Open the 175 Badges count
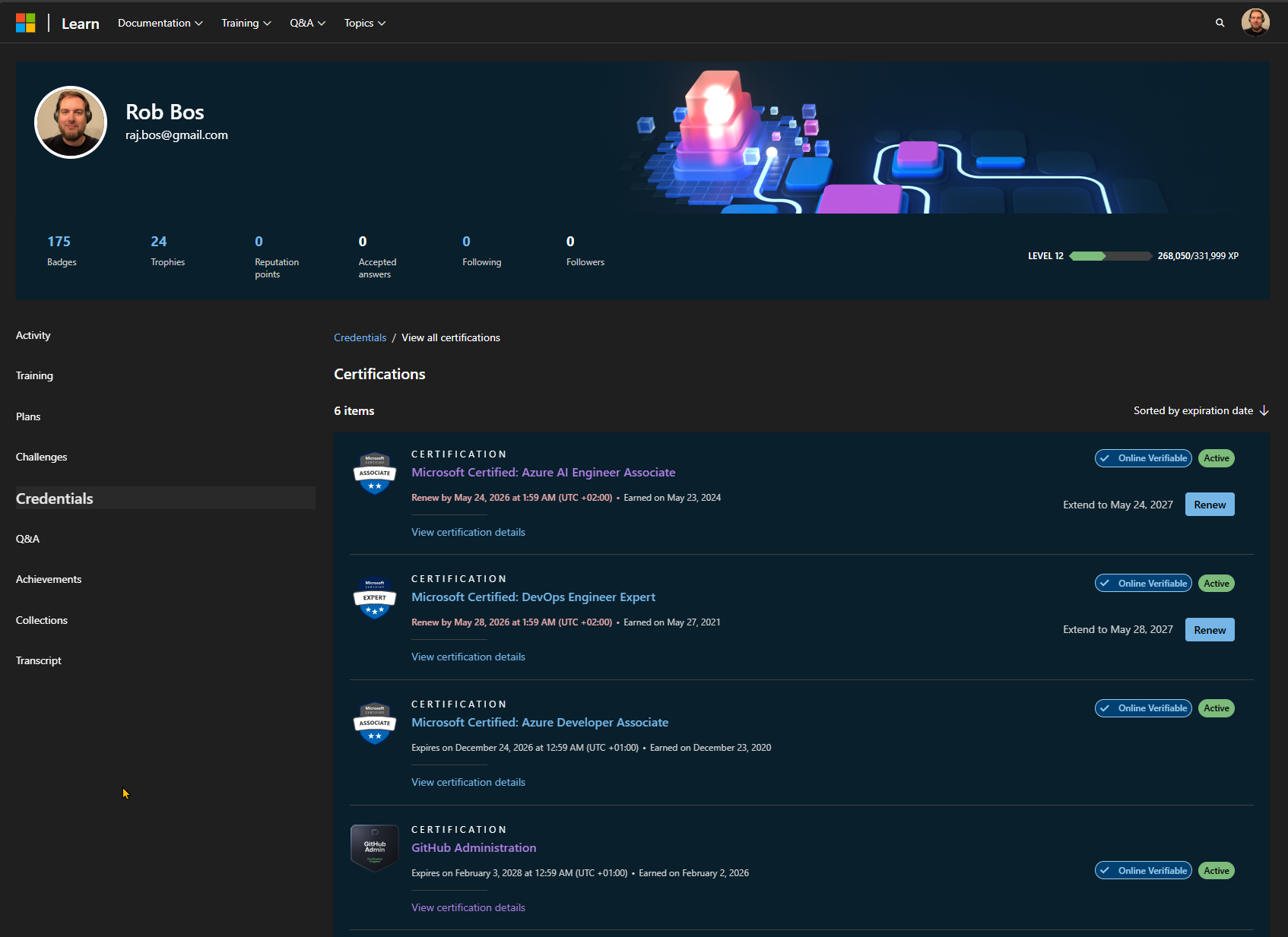 (x=59, y=242)
